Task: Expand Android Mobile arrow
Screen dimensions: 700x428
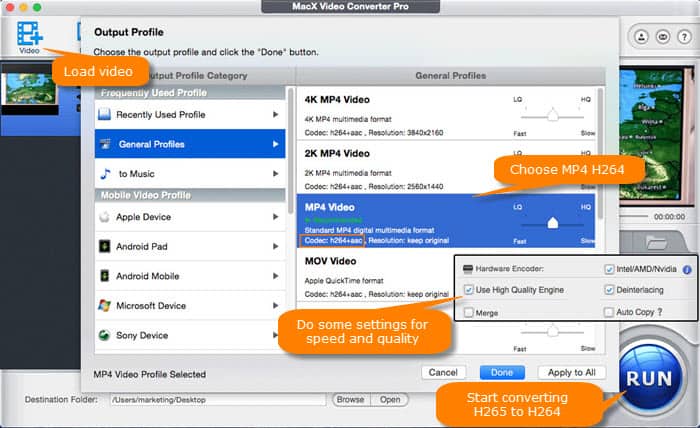Action: 275,276
